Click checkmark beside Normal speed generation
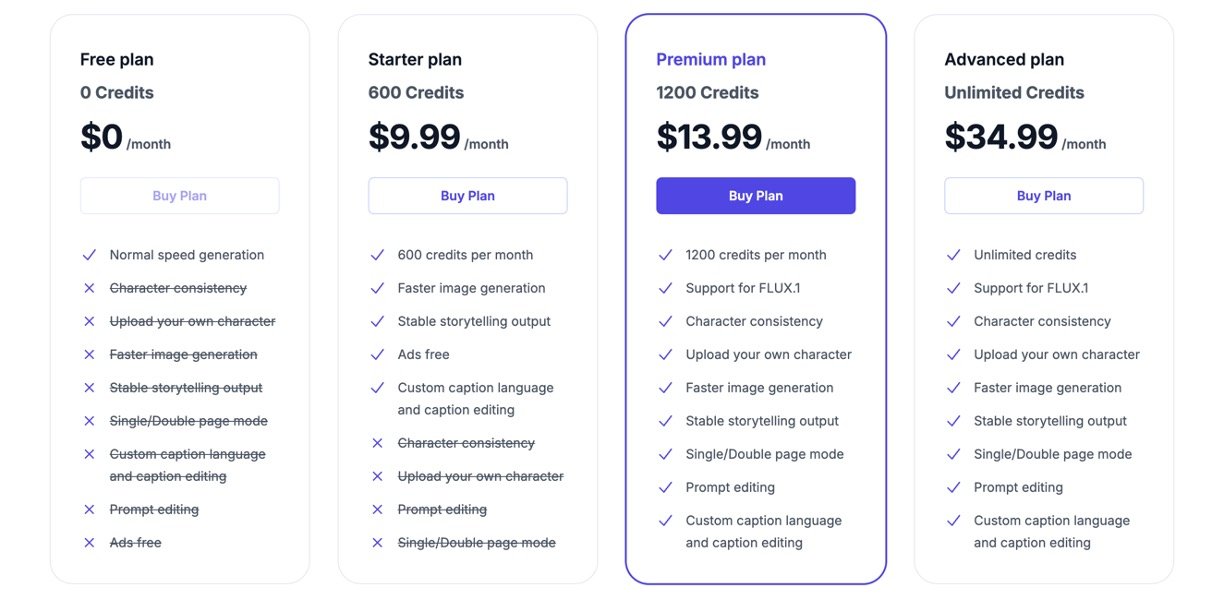This screenshot has width=1224, height=612. (x=89, y=255)
